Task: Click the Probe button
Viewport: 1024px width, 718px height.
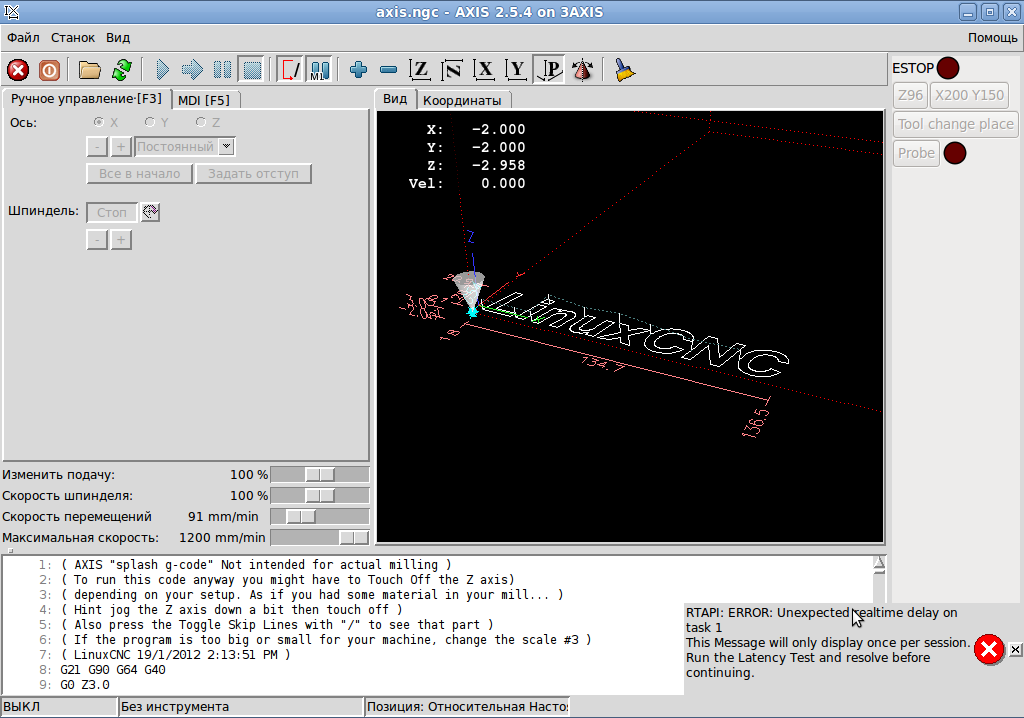Action: [x=916, y=153]
